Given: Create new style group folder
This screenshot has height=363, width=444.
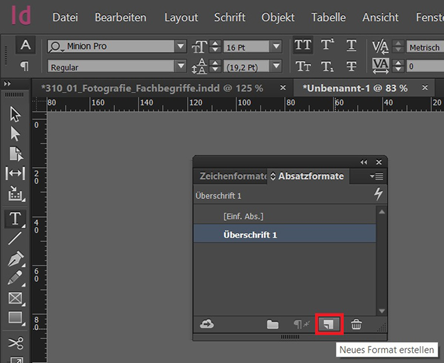Looking at the screenshot, I should (272, 324).
